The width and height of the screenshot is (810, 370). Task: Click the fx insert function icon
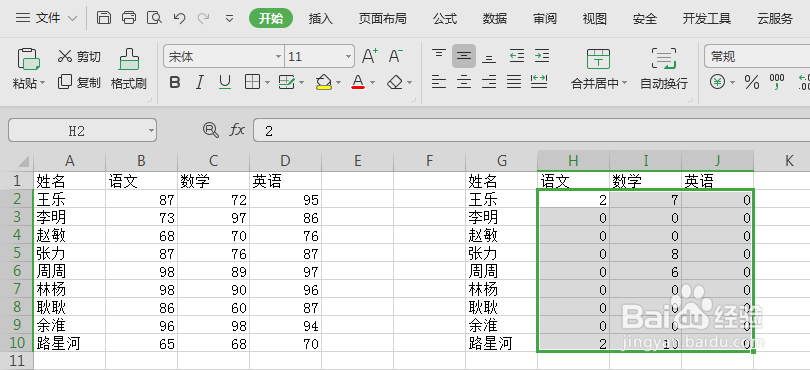click(x=237, y=130)
